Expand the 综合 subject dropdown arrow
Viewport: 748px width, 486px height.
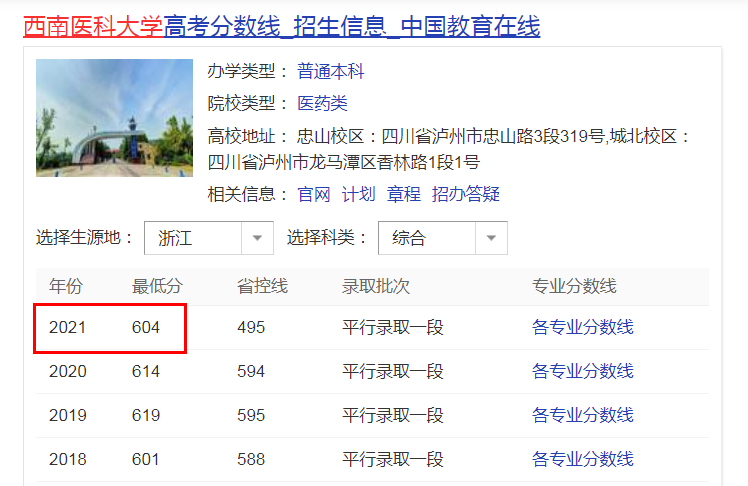pyautogui.click(x=491, y=238)
